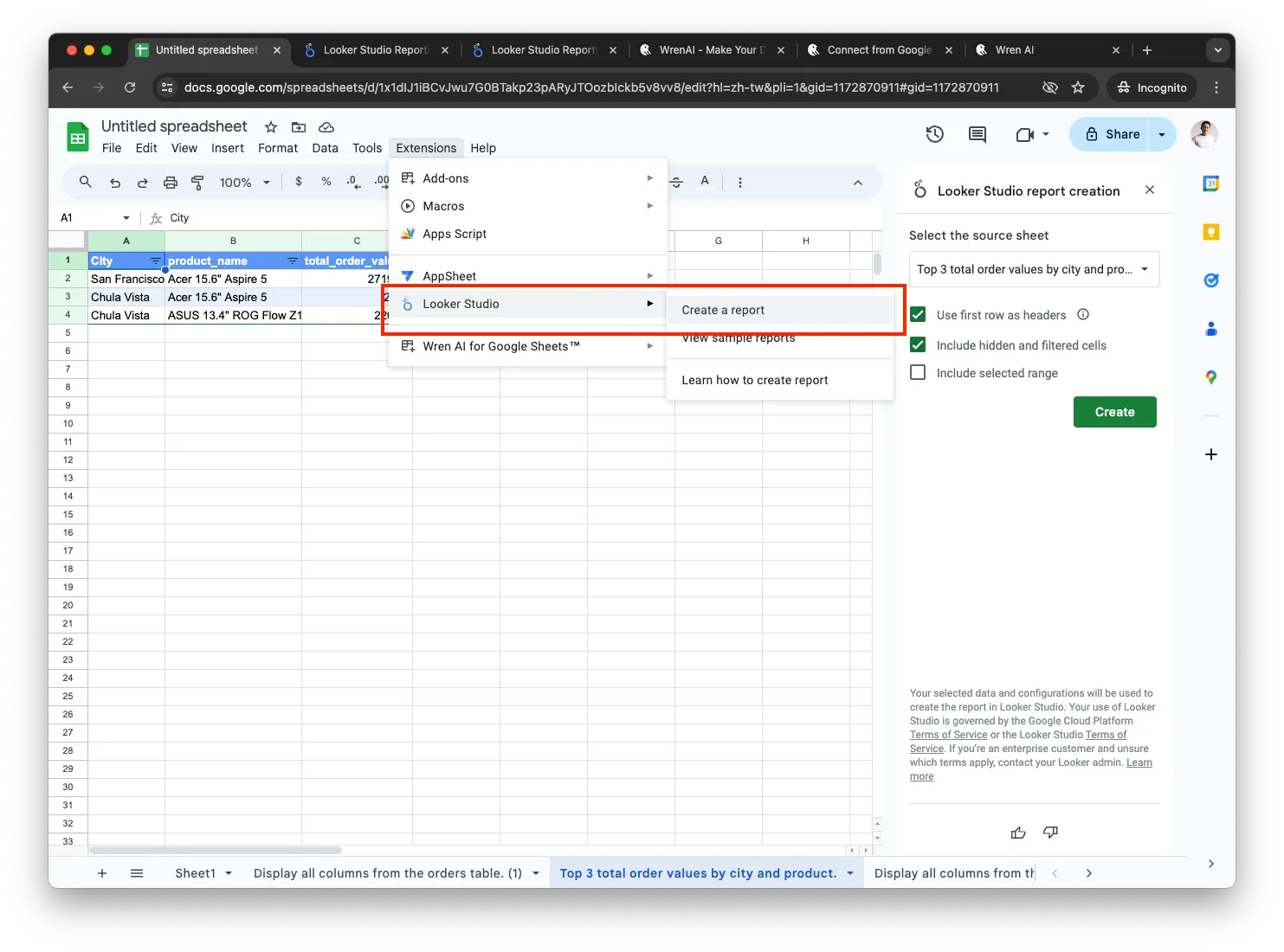Format as percent
Screen dimensions: 1284x952
[326, 182]
